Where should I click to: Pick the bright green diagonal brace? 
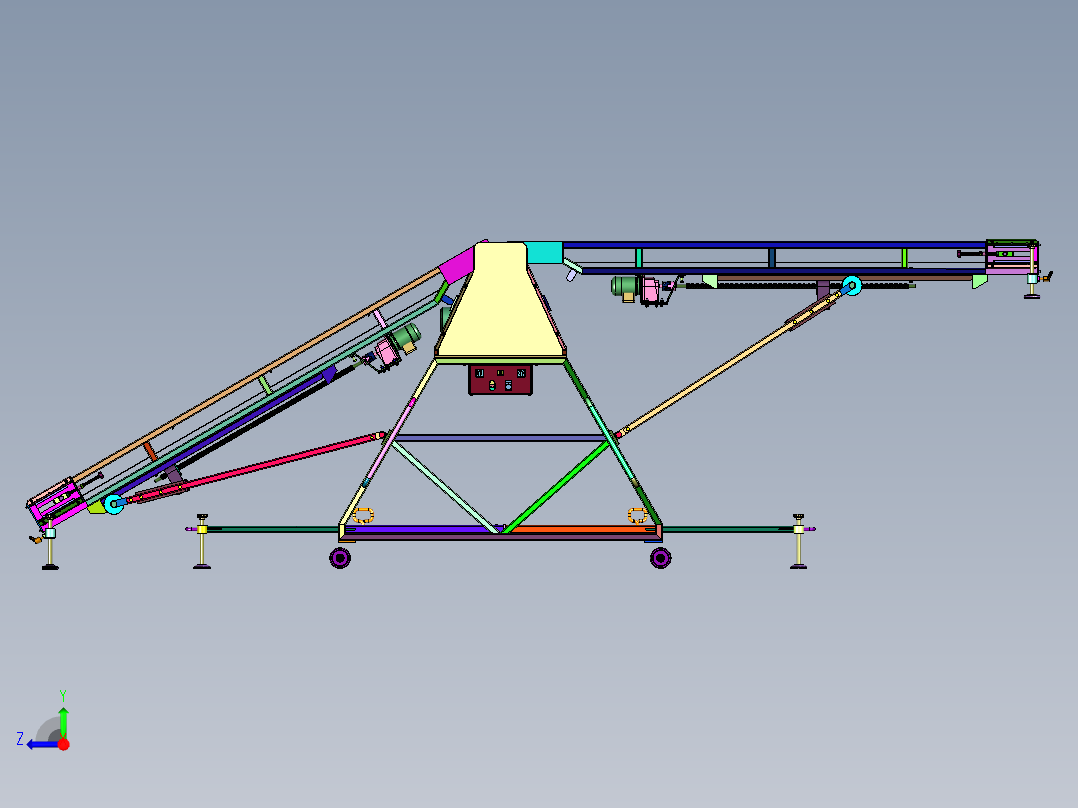(556, 487)
